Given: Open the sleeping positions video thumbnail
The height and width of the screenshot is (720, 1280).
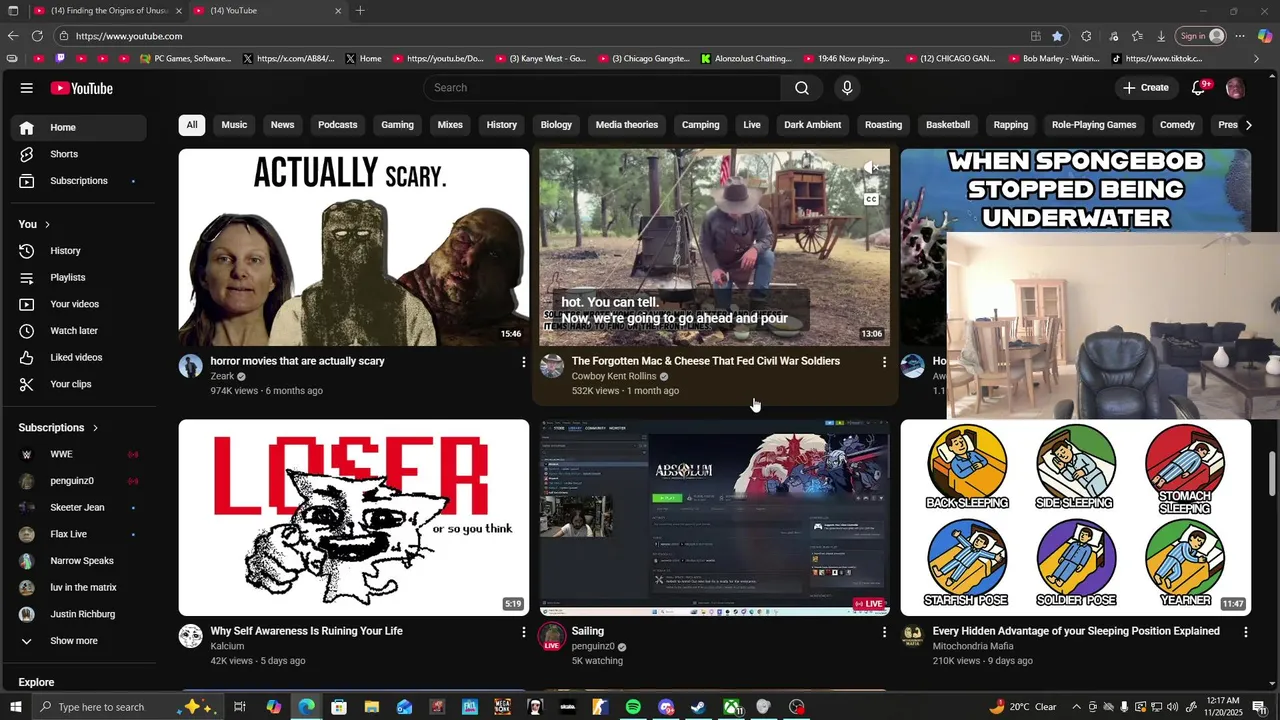Looking at the screenshot, I should click(1076, 517).
